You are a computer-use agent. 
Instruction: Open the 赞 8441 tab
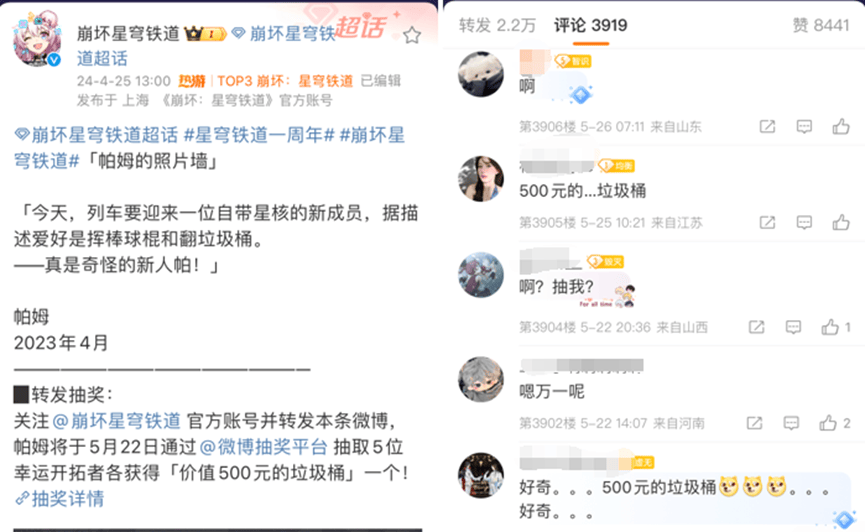pyautogui.click(x=820, y=25)
